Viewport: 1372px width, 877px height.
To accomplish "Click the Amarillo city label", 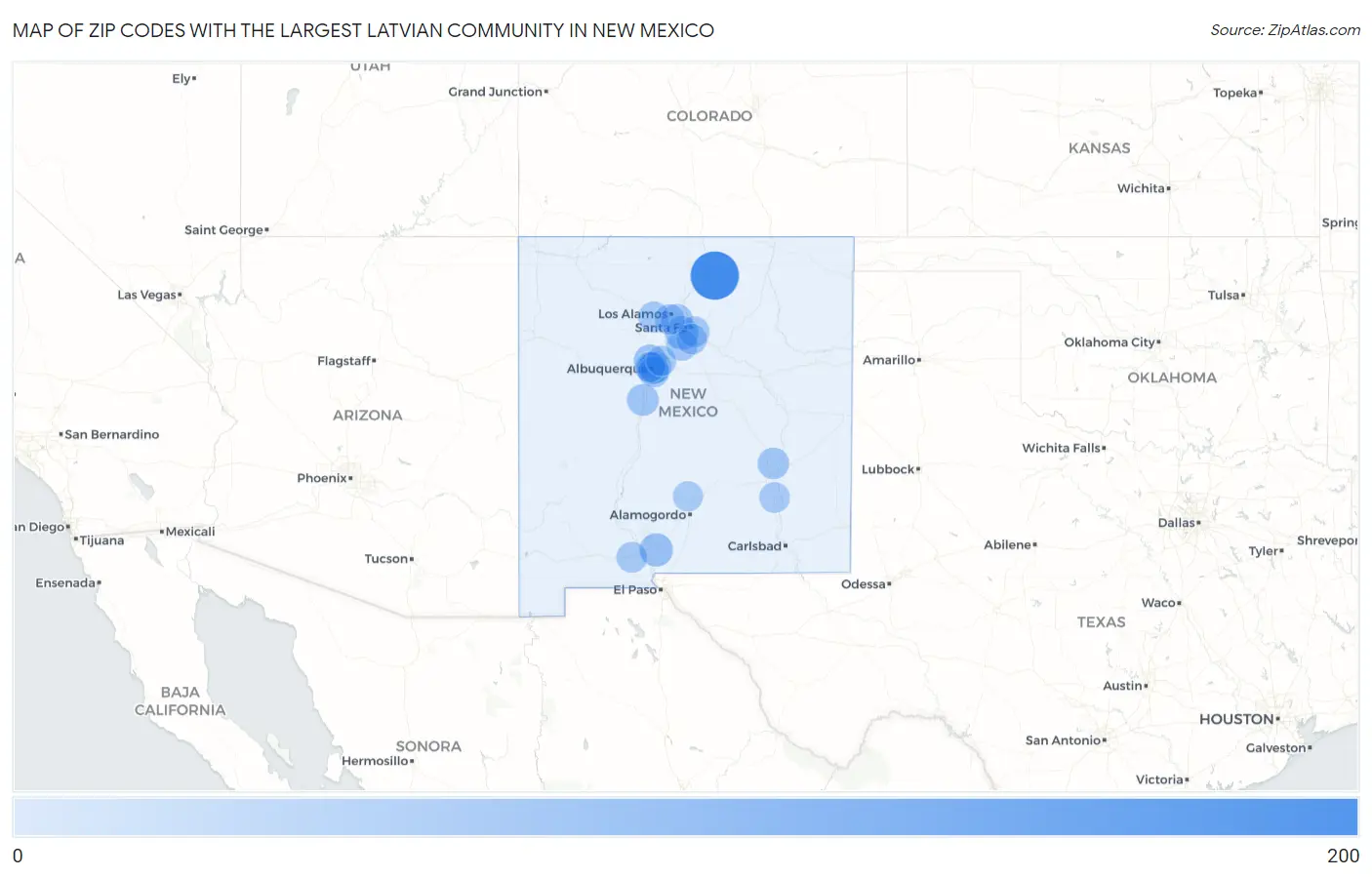I will (x=889, y=360).
